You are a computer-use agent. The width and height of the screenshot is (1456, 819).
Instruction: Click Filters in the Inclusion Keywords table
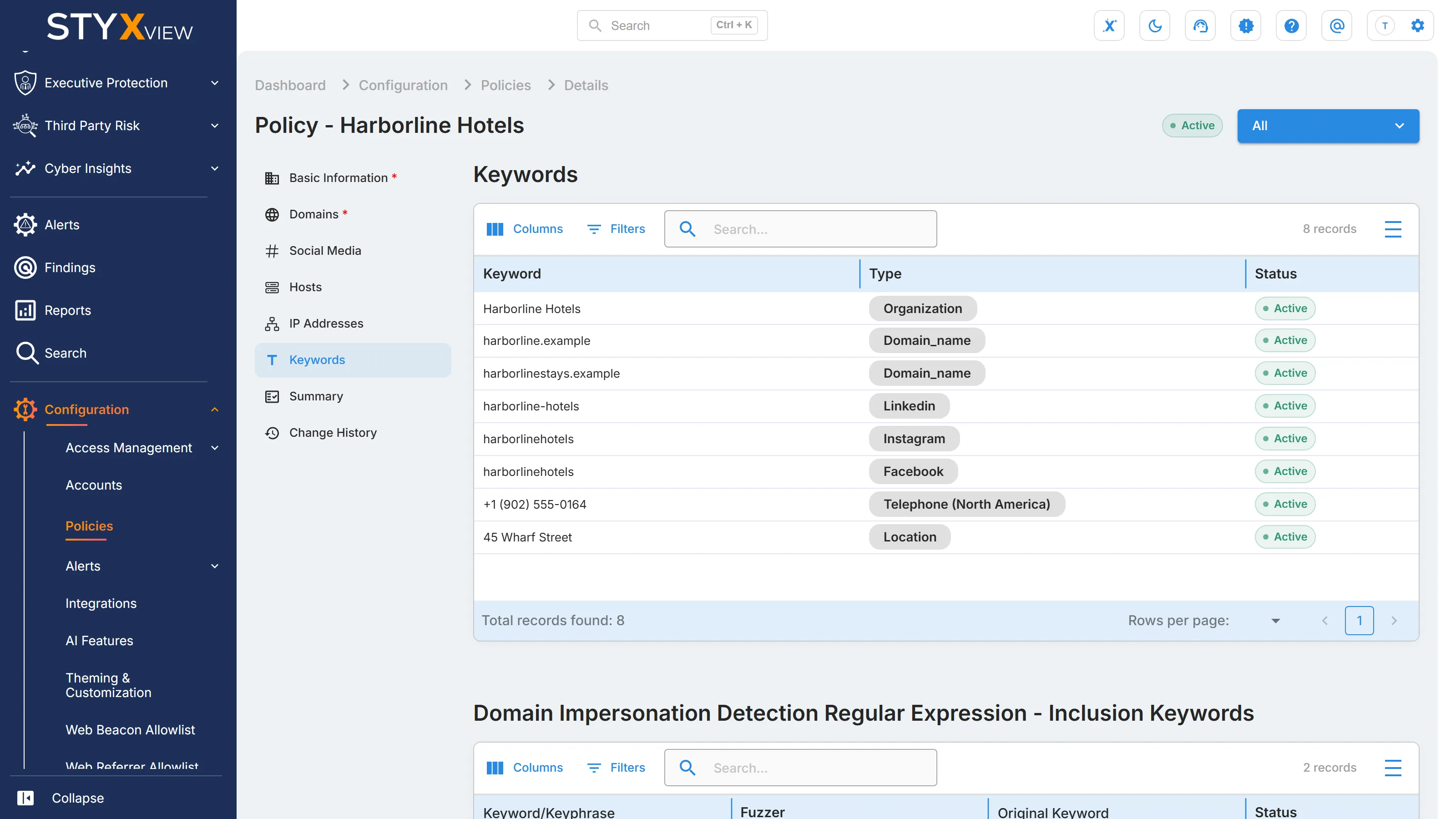[x=616, y=768]
